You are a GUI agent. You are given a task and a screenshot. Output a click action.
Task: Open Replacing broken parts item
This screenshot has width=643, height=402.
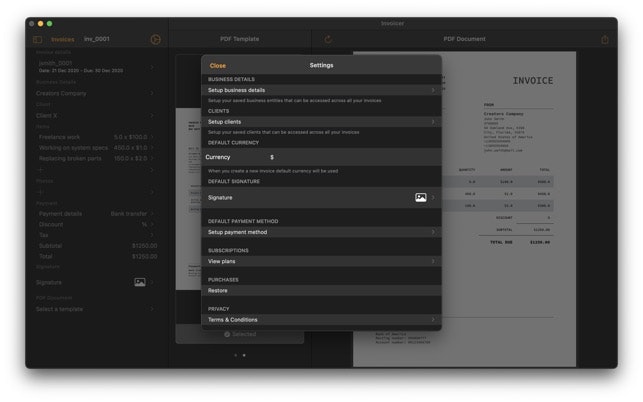pyautogui.click(x=95, y=158)
